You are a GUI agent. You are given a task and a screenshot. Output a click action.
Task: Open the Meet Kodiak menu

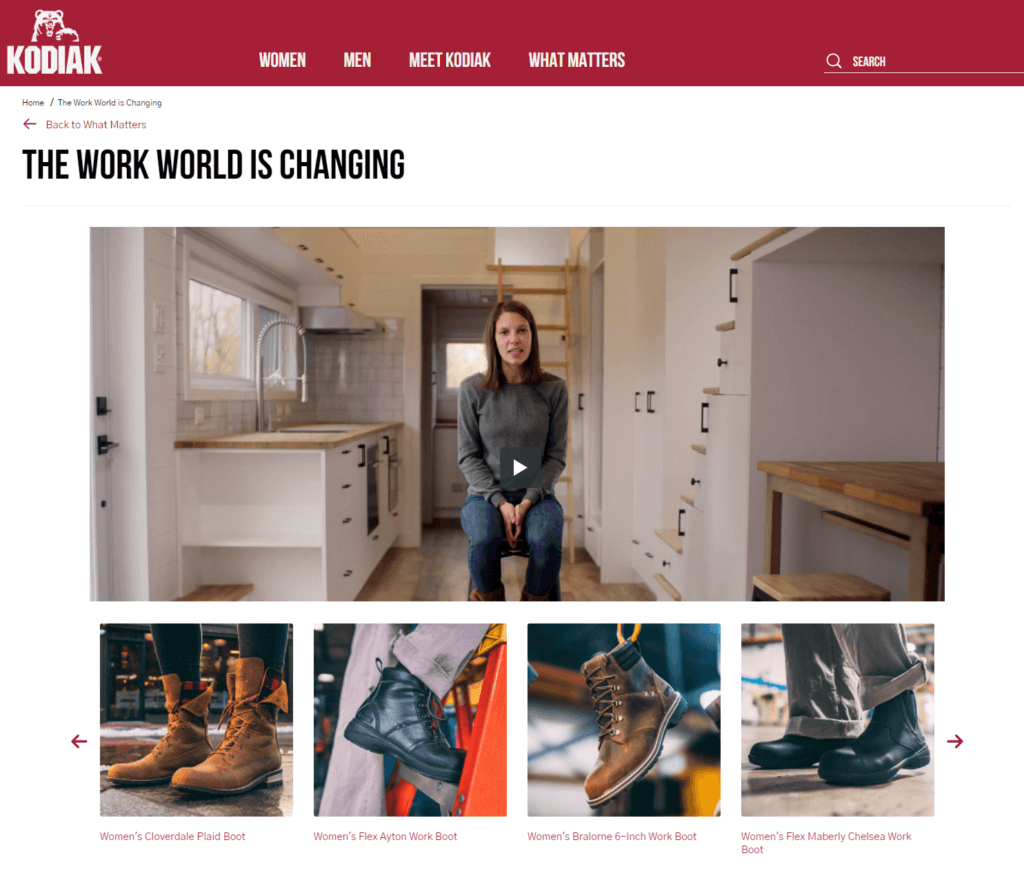pos(450,60)
